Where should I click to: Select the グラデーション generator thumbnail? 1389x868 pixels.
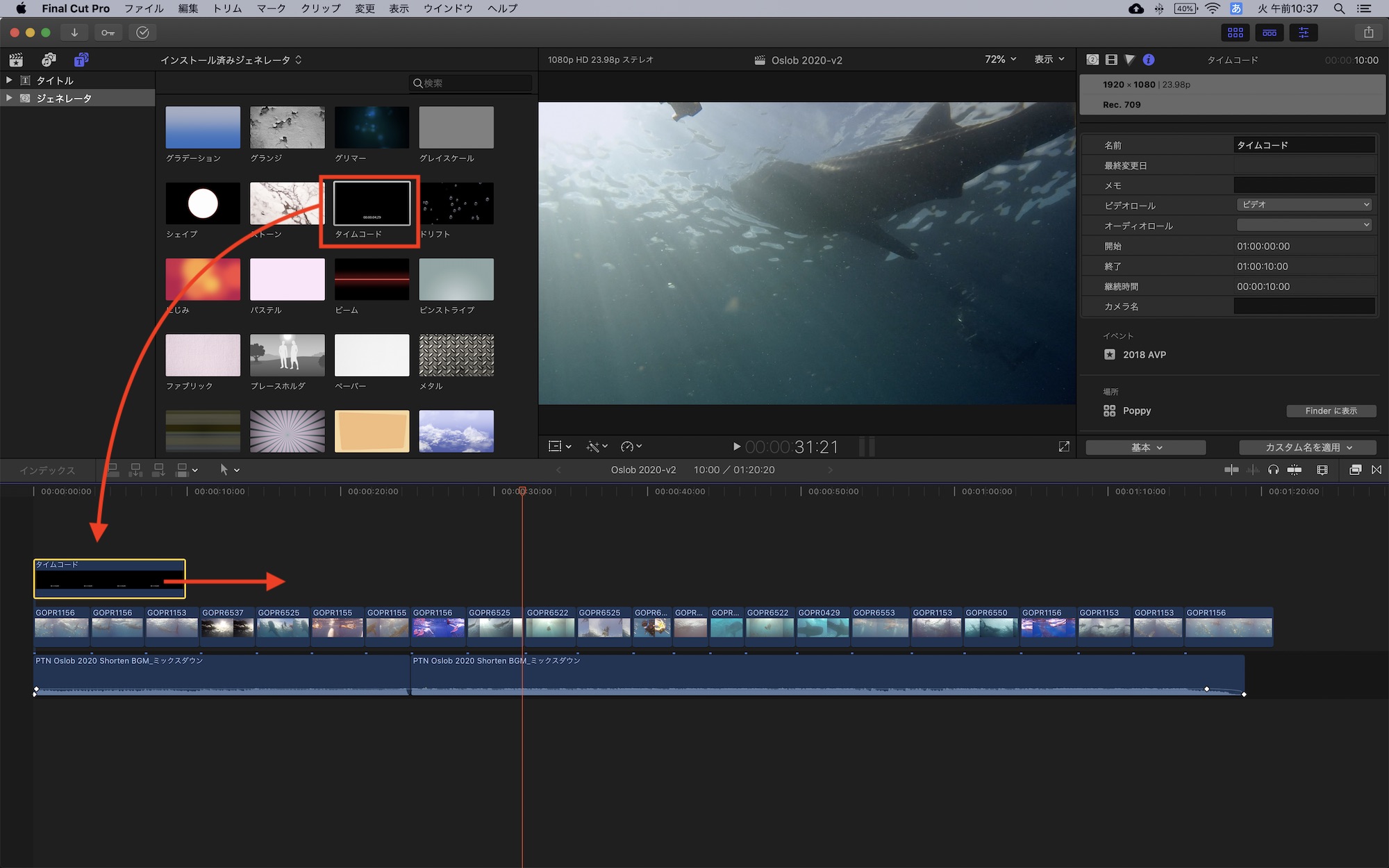(203, 128)
